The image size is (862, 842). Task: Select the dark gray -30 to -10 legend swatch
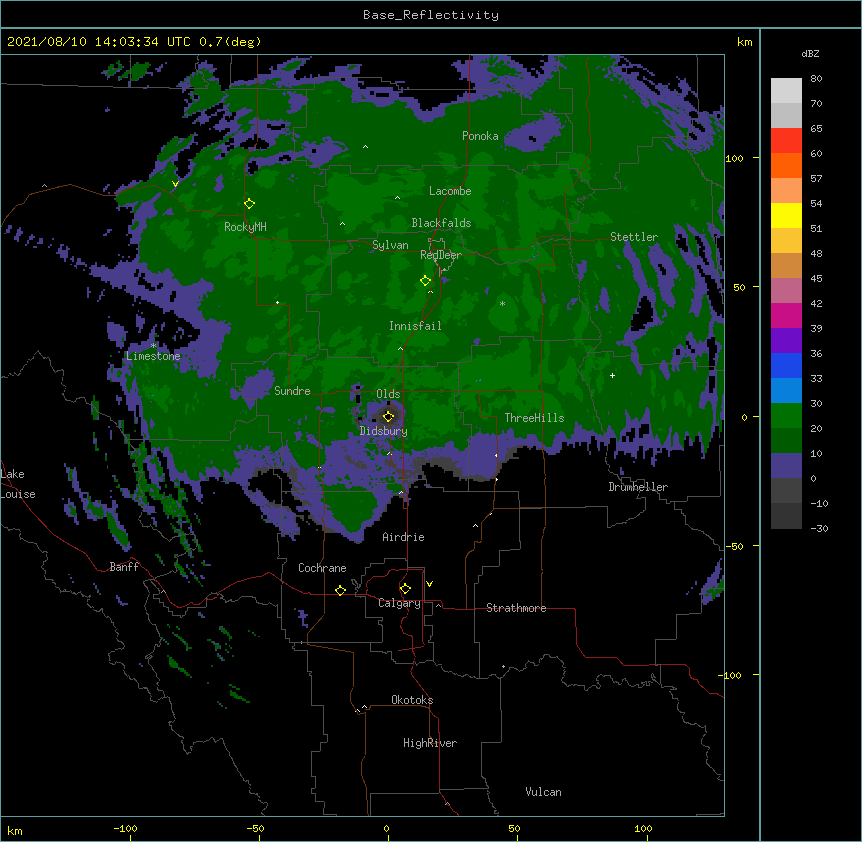786,516
